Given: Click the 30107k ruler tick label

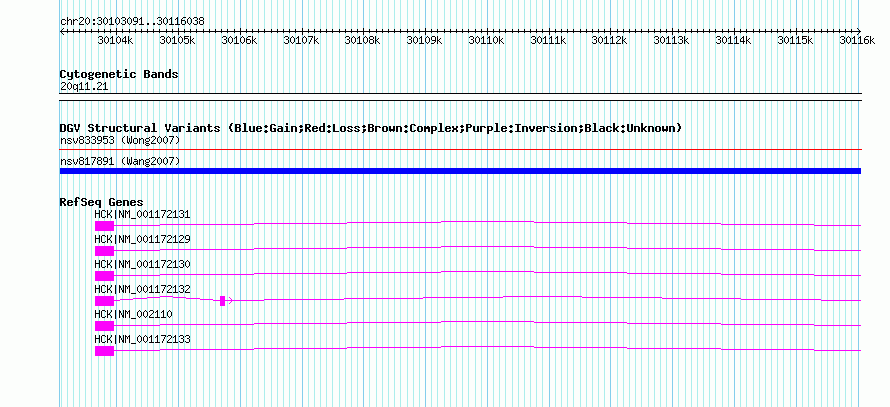Looking at the screenshot, I should pos(301,40).
